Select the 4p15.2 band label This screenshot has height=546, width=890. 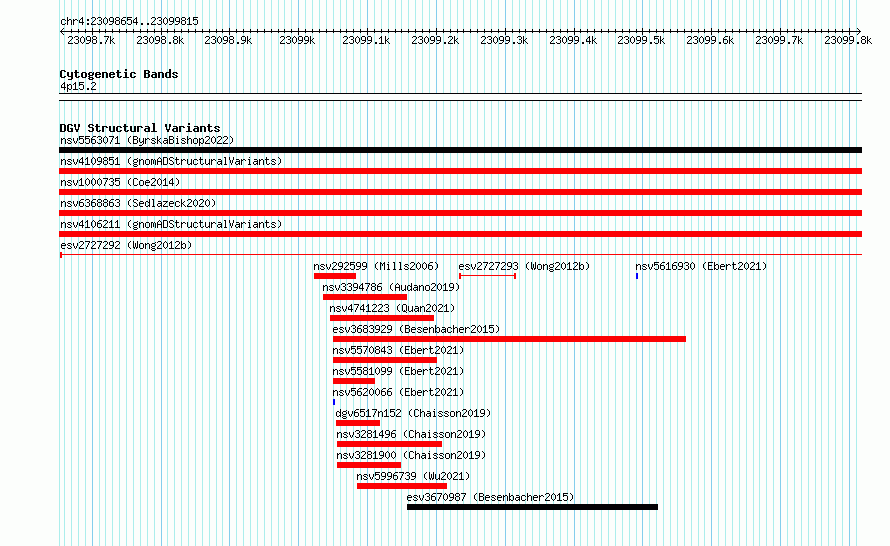coord(78,87)
